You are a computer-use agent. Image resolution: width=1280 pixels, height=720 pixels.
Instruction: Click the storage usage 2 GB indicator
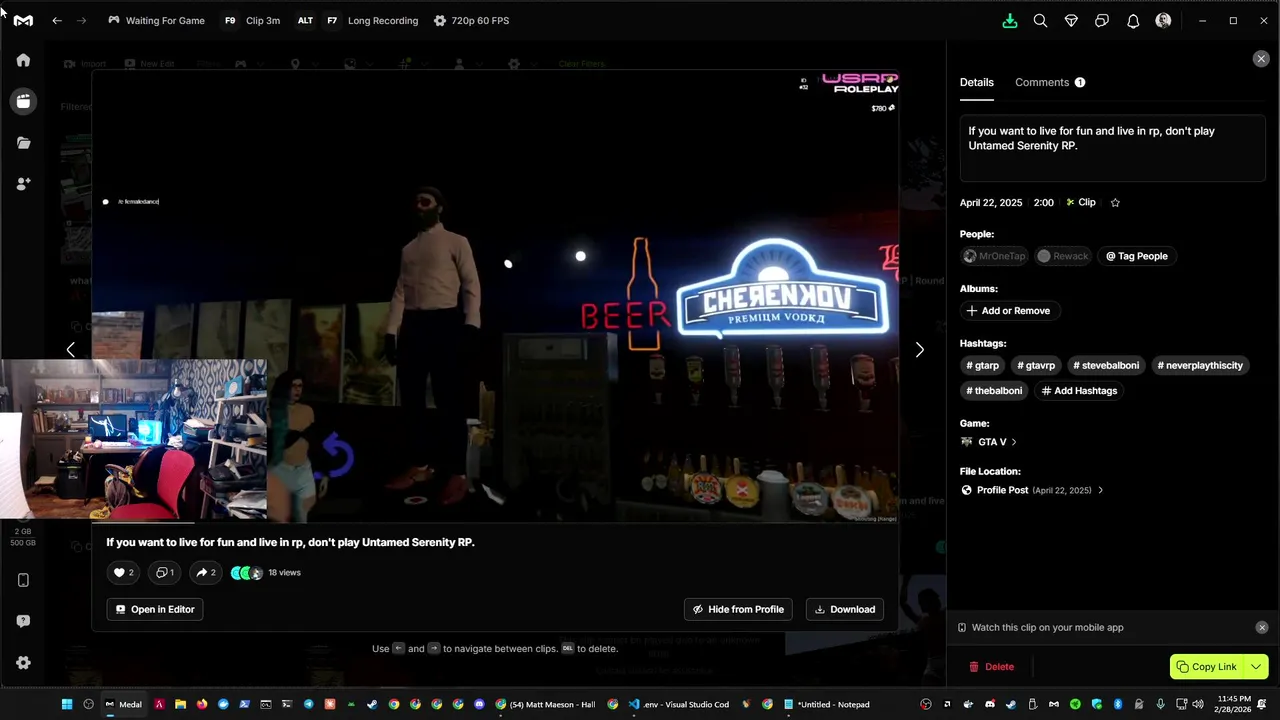[x=23, y=537]
